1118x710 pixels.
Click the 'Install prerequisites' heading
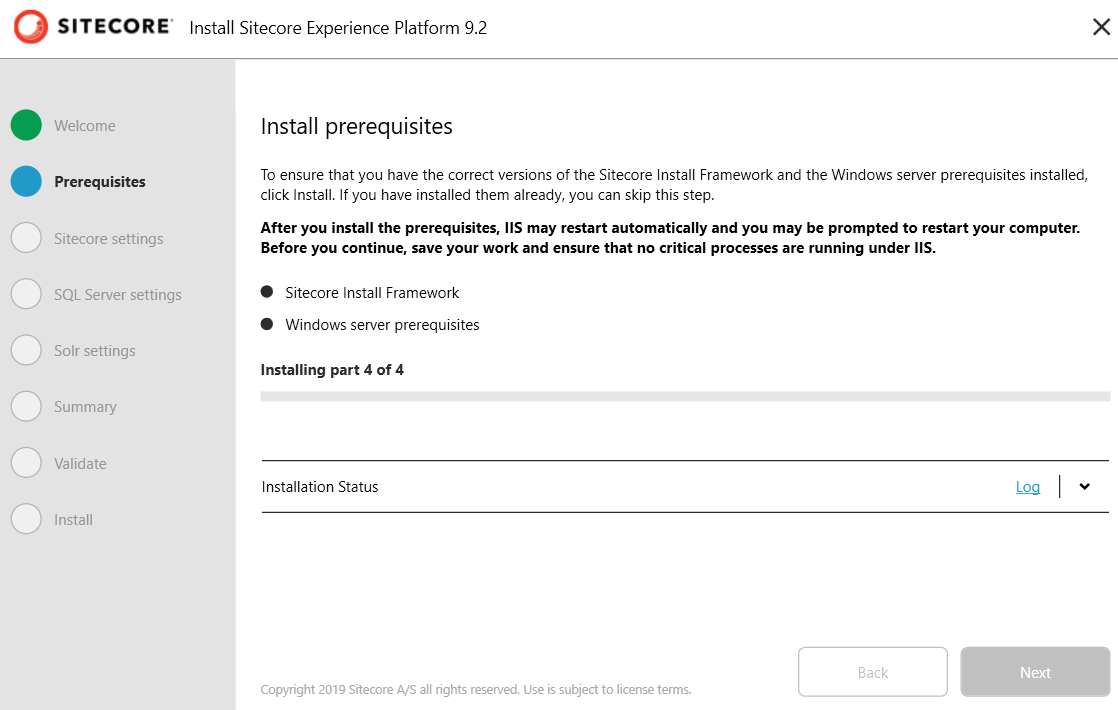357,126
